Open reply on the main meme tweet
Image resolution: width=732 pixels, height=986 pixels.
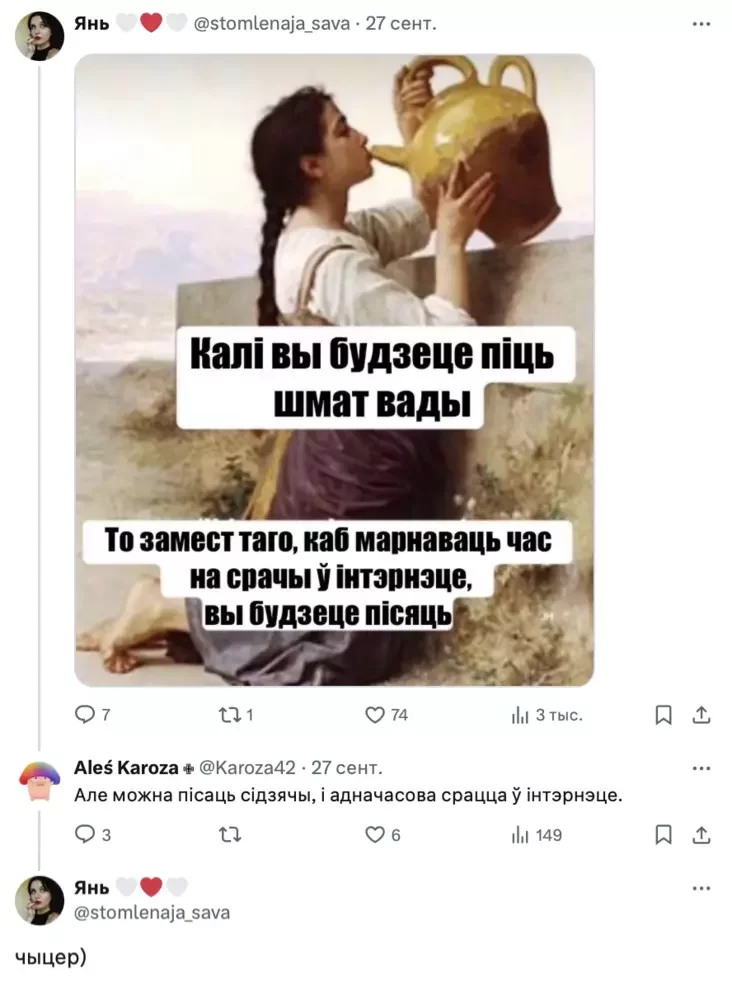(x=92, y=715)
